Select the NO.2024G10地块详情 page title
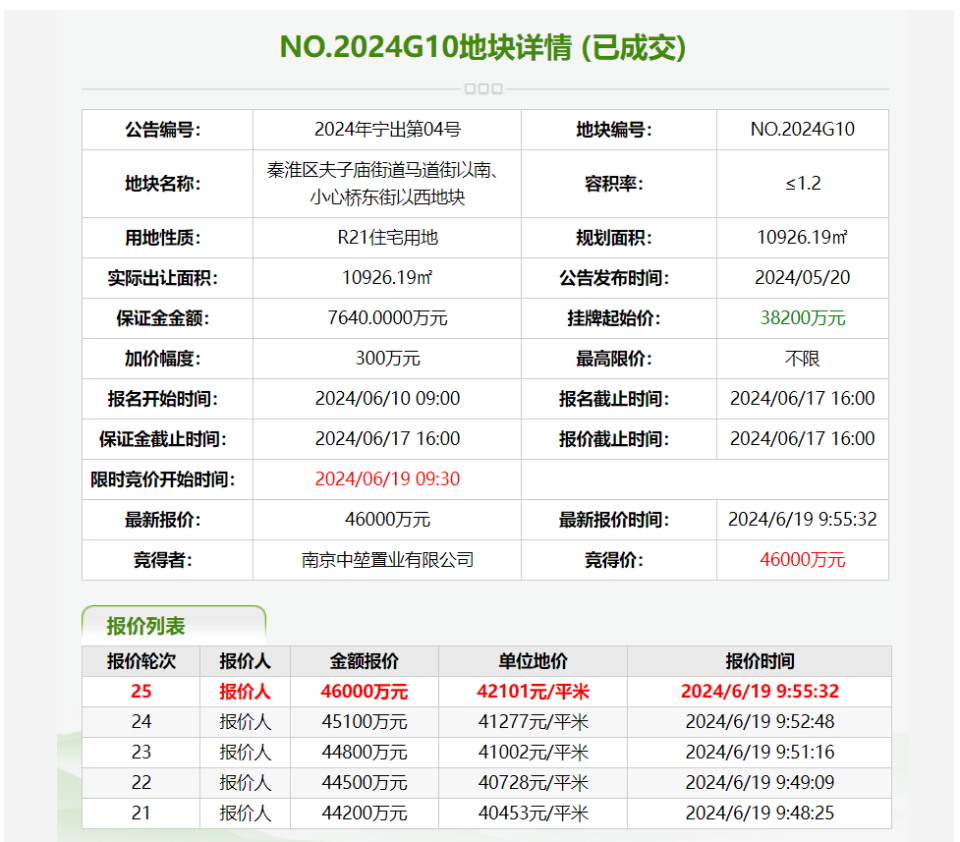The image size is (960, 842). click(482, 47)
